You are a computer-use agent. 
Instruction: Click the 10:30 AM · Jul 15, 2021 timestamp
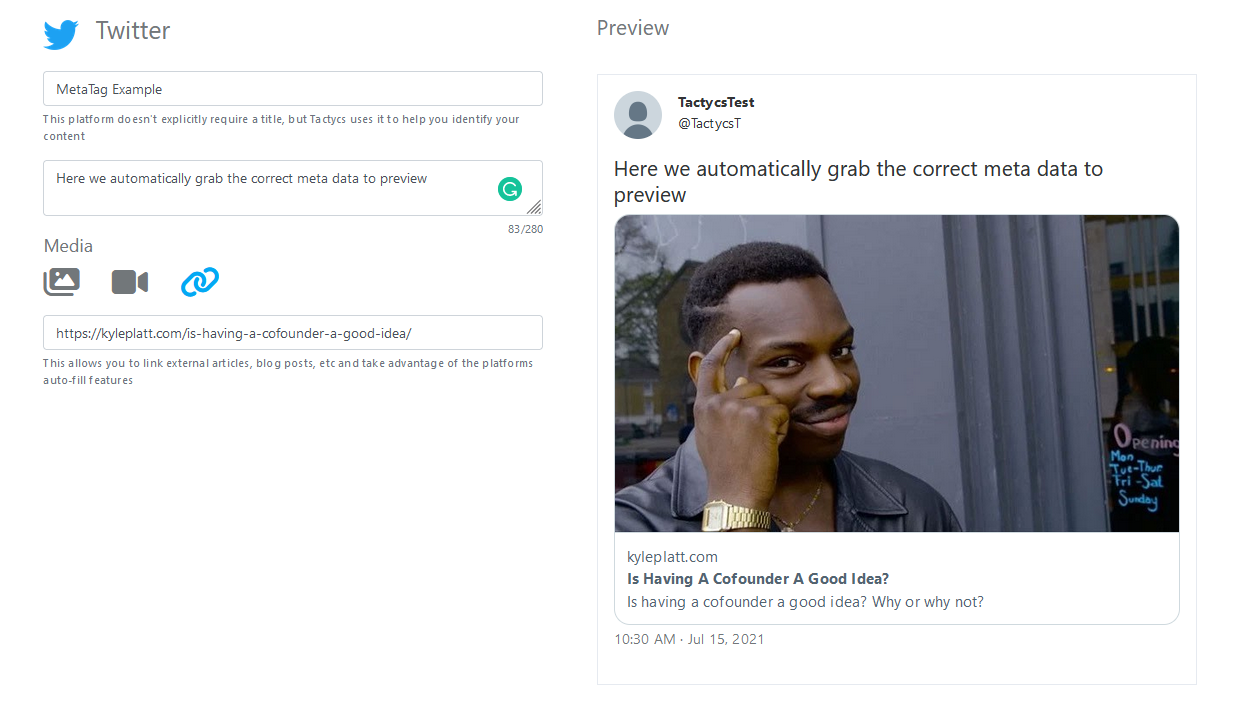coord(689,639)
